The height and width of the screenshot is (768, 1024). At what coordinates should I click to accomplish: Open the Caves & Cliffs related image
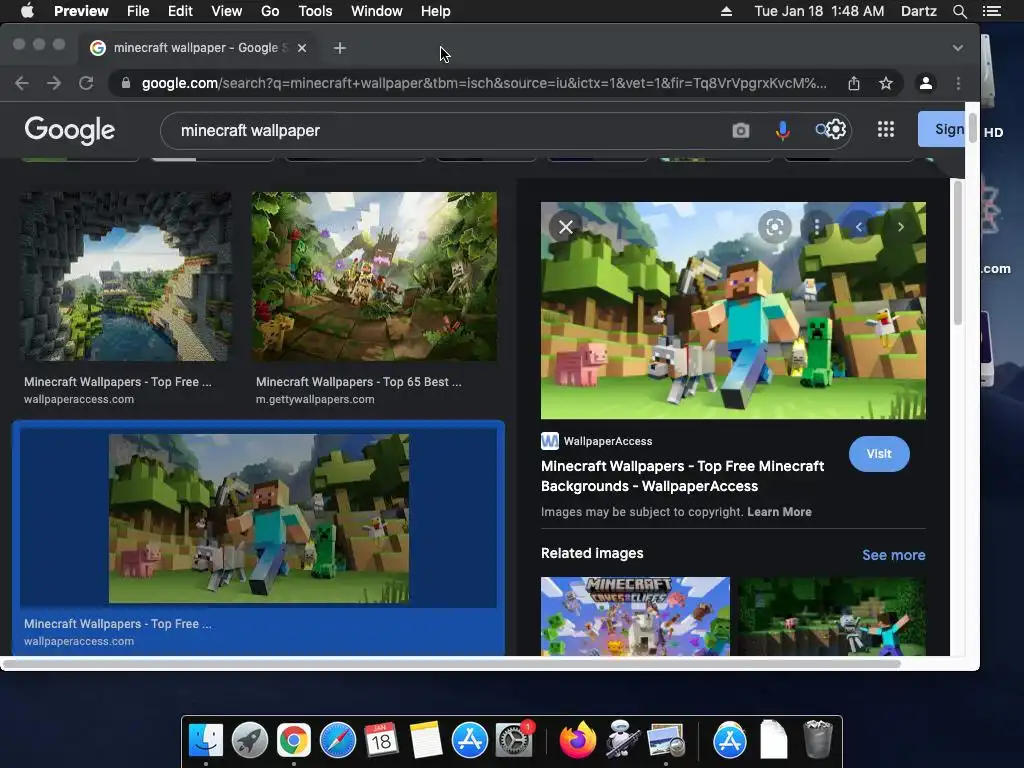click(x=635, y=616)
